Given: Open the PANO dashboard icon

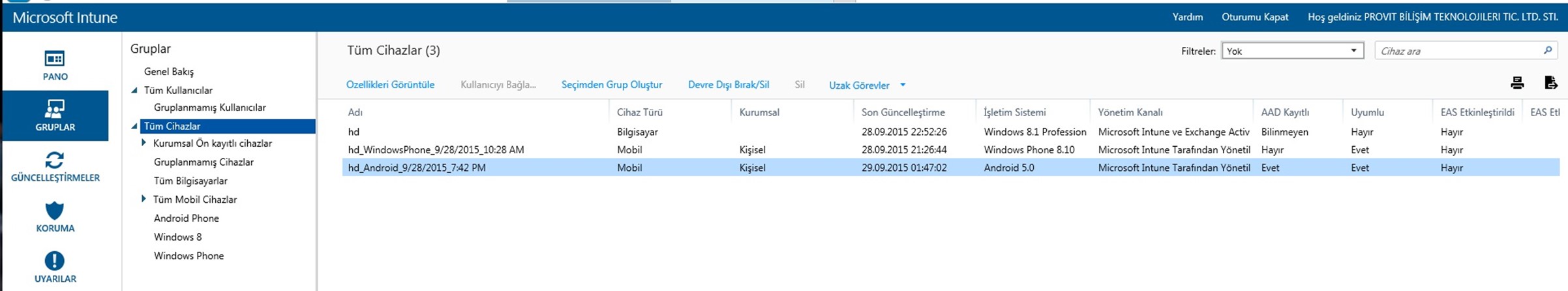Looking at the screenshot, I should pos(55,65).
